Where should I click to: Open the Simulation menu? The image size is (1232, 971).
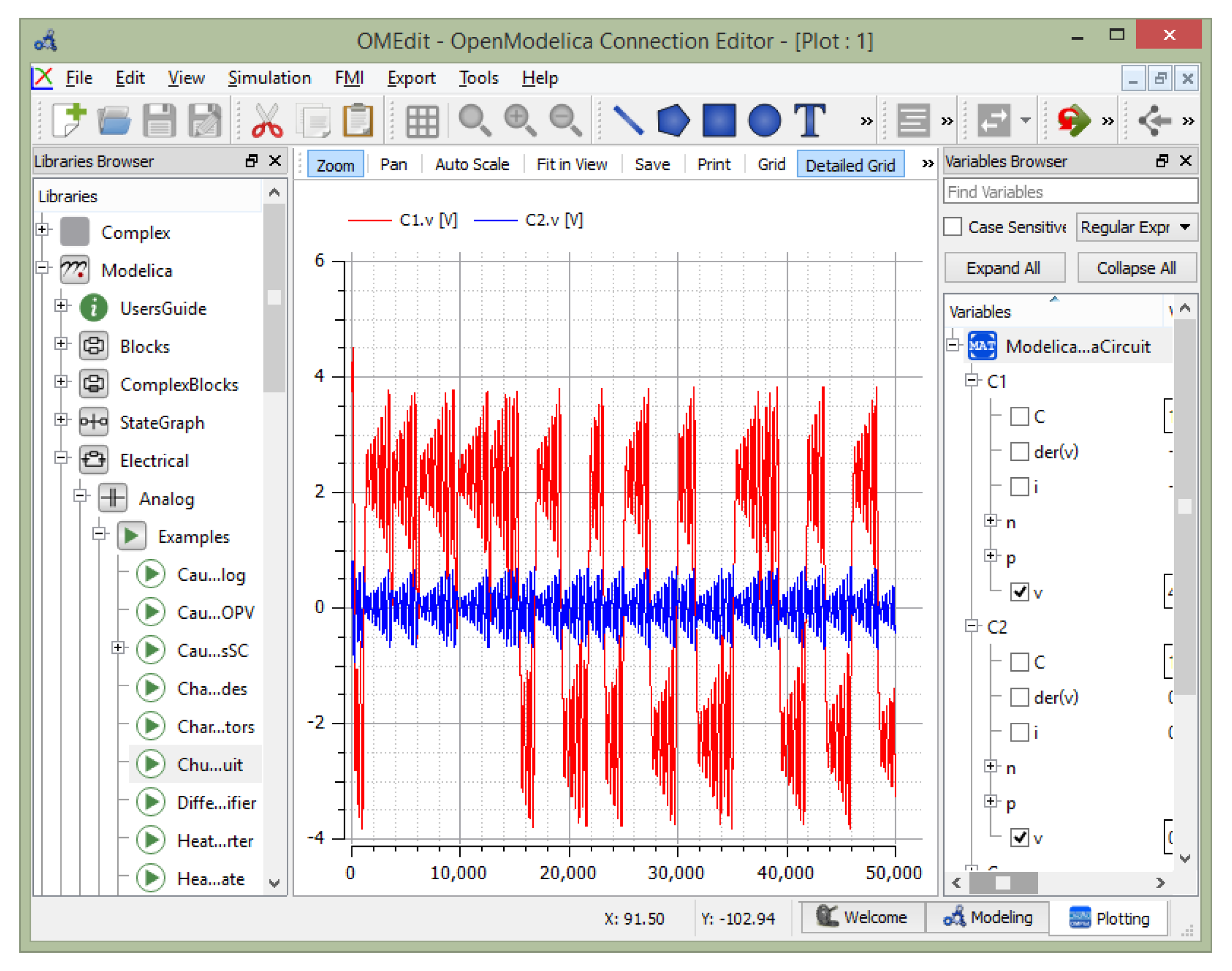click(x=270, y=78)
